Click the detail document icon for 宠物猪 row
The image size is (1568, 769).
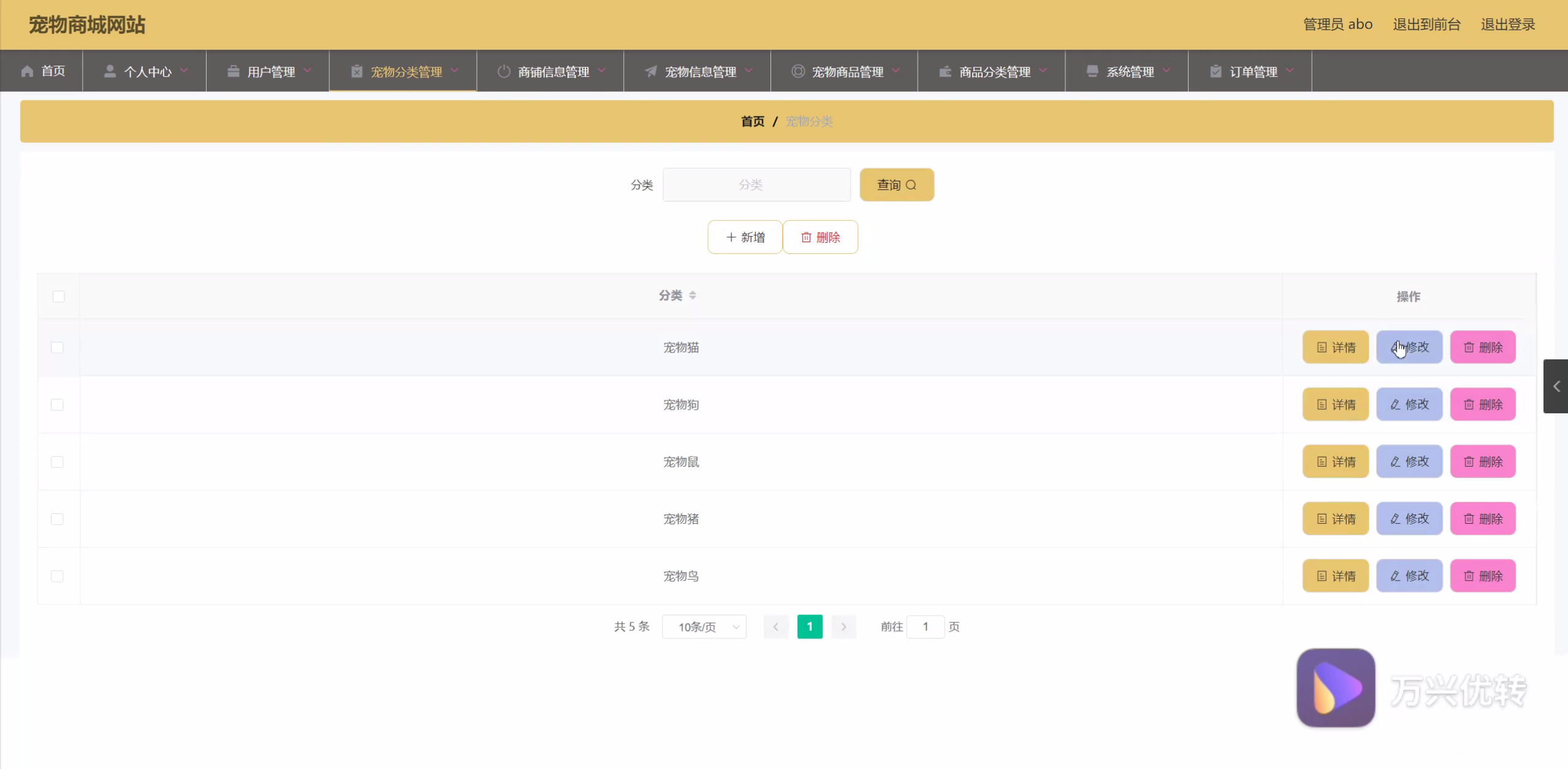1322,519
